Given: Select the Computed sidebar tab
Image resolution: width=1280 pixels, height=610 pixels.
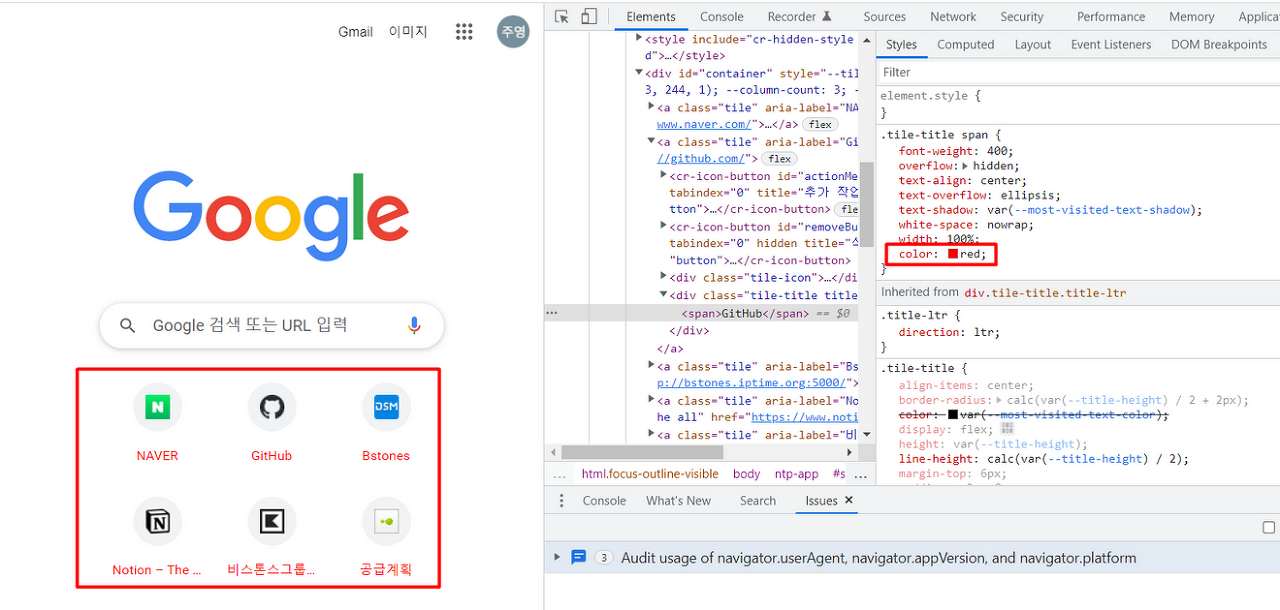Looking at the screenshot, I should pyautogui.click(x=966, y=45).
